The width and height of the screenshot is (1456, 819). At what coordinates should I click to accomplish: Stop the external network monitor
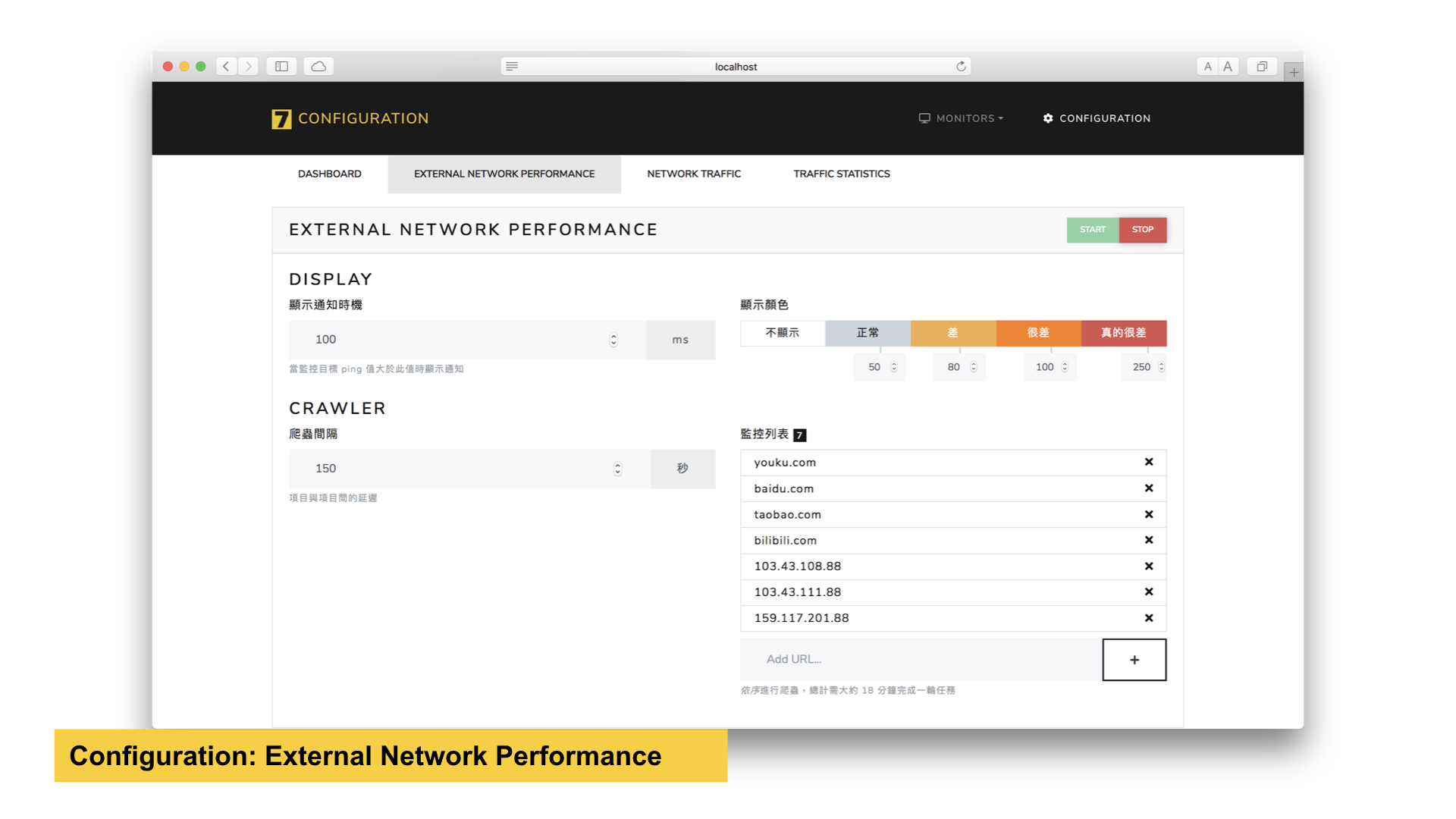pyautogui.click(x=1143, y=230)
